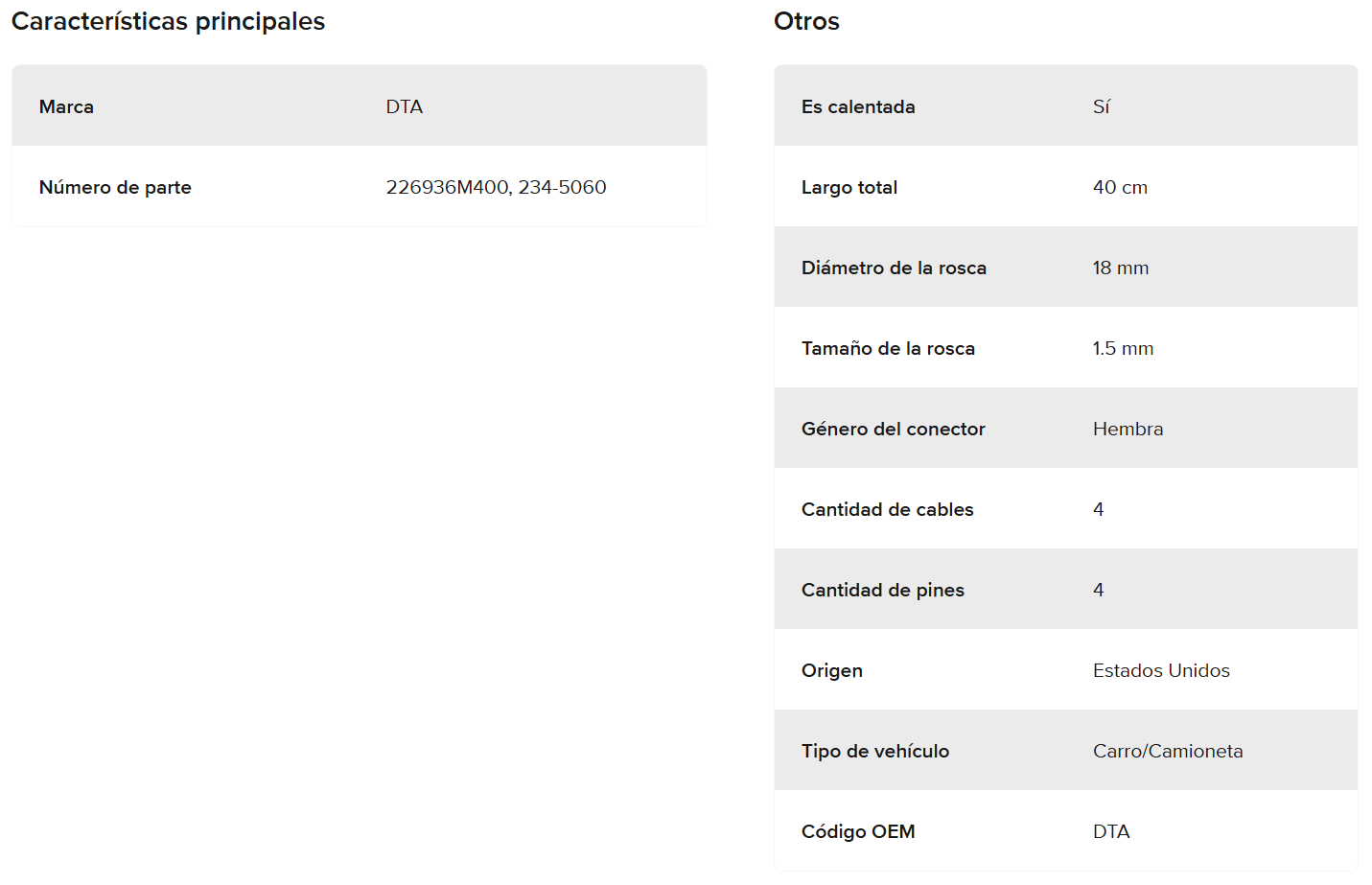This screenshot has width=1372, height=885.
Task: Click the Es calentada label
Action: [858, 106]
